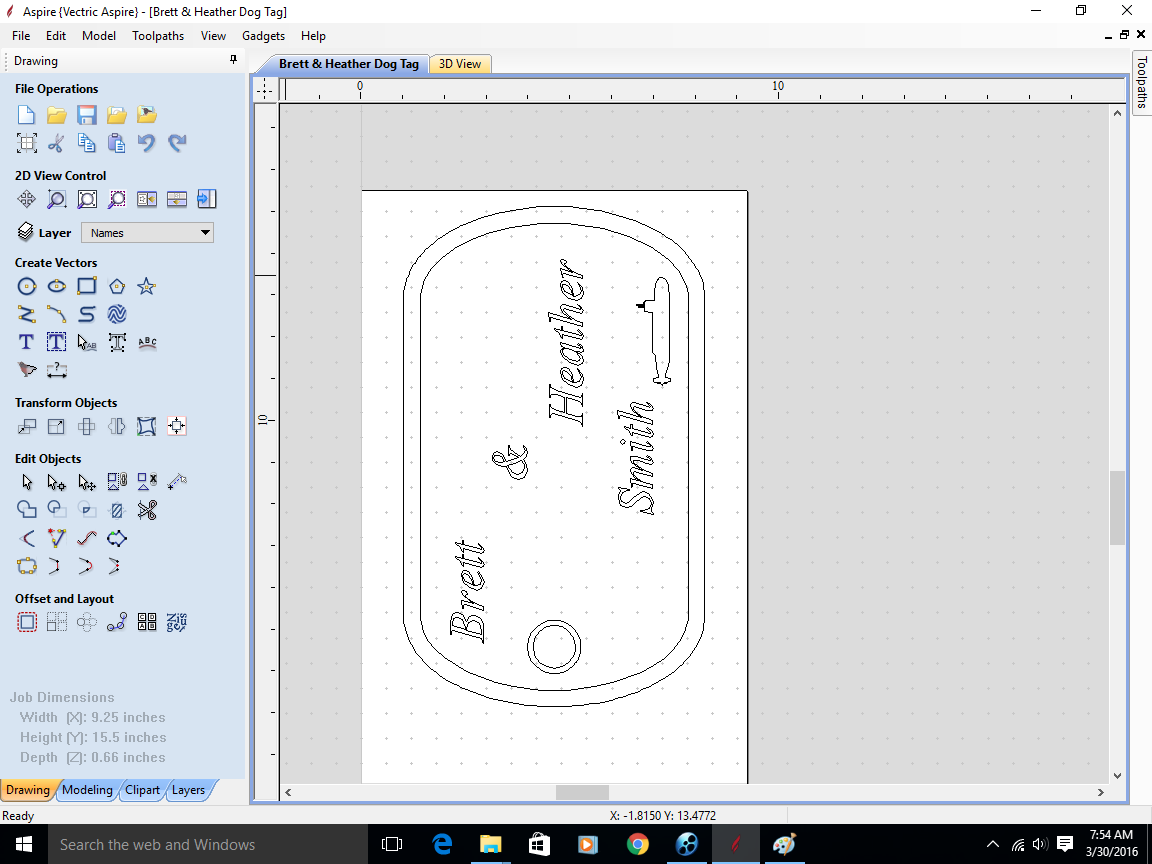Select the Dimension measuring tool
This screenshot has height=864, width=1152.
57,370
